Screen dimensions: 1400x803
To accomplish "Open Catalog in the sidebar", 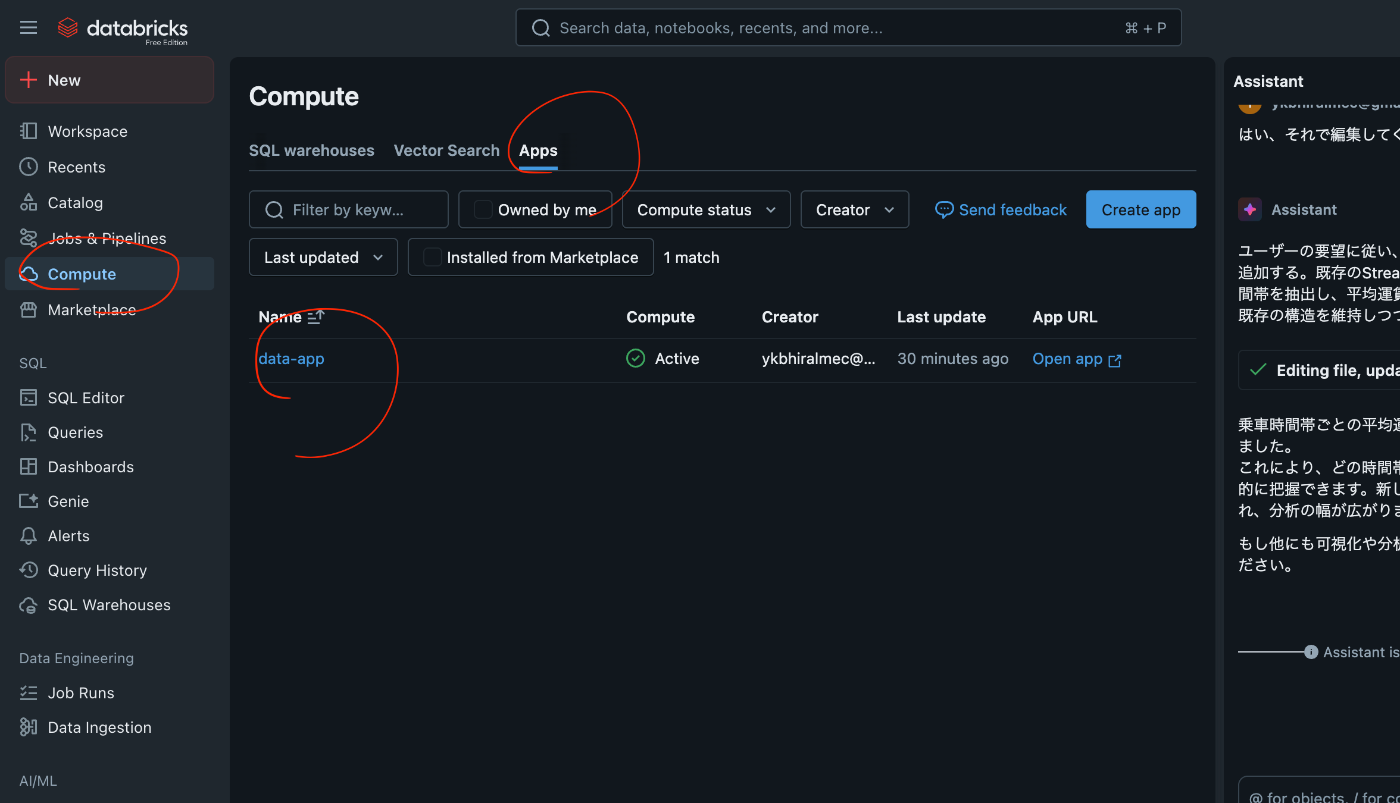I will 109,203.
